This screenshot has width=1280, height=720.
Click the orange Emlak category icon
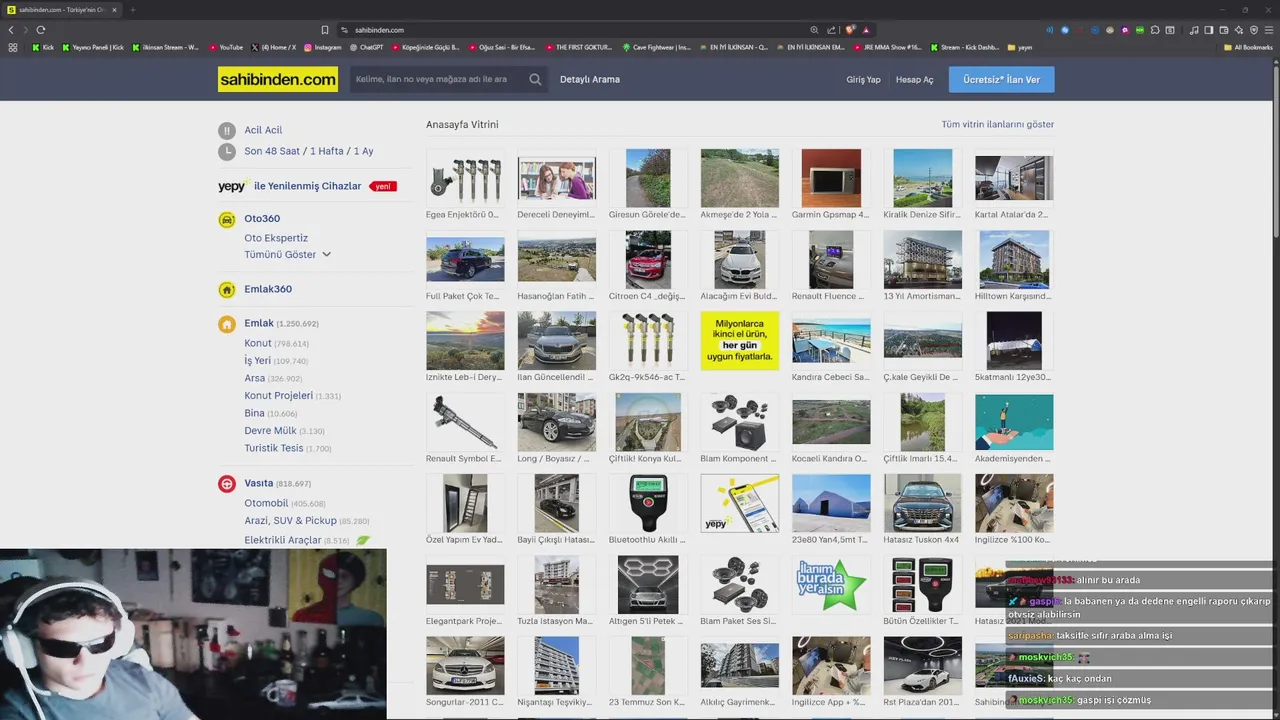coord(227,324)
